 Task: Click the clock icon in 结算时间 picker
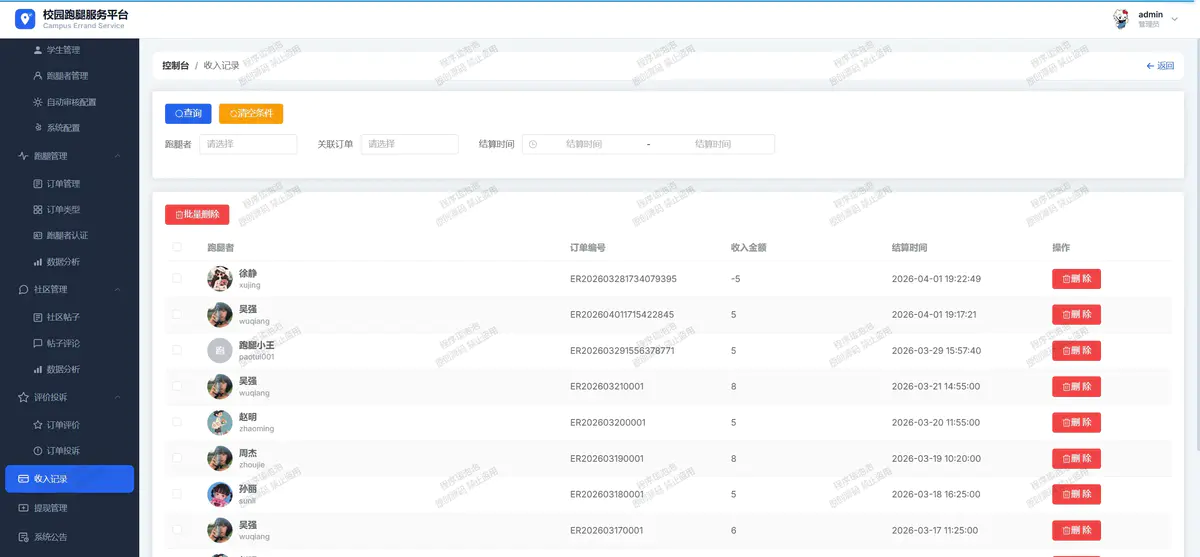pyautogui.click(x=533, y=144)
